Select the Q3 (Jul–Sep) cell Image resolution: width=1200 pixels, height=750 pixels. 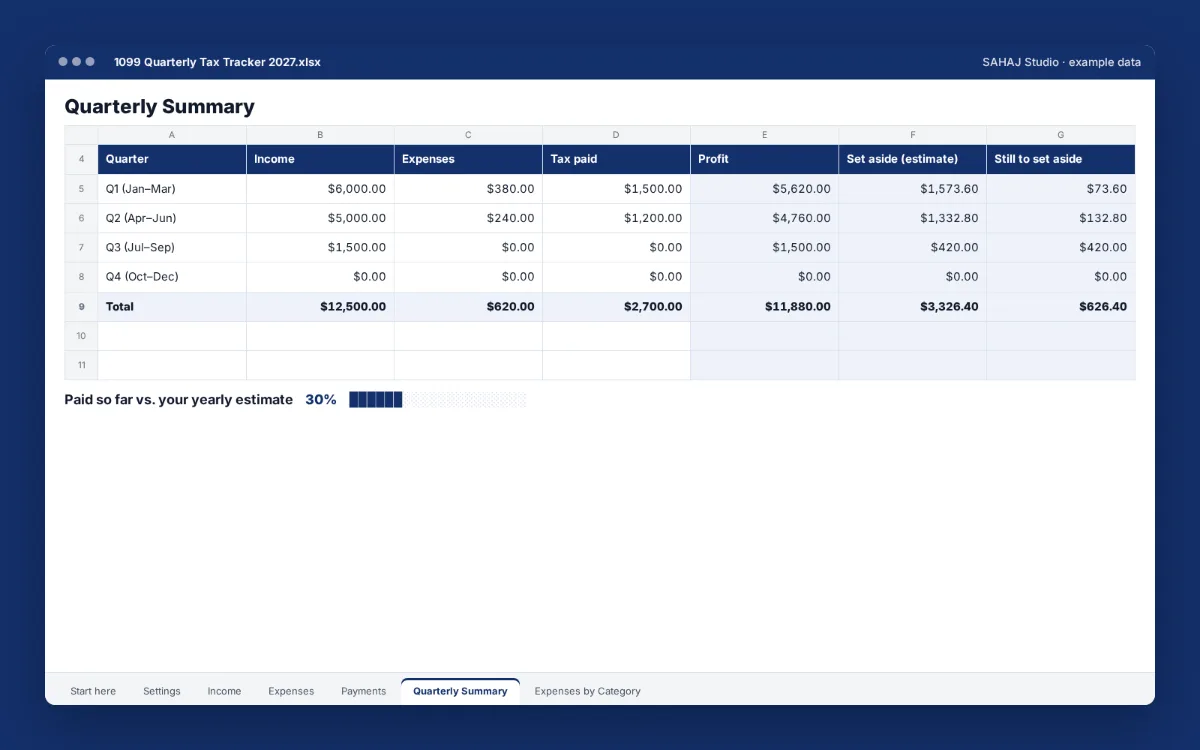[172, 248]
